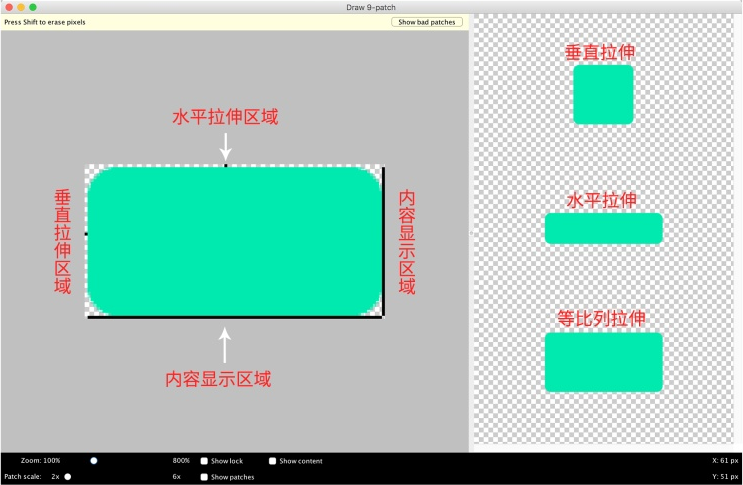
Task: Minimize the window with the yellow button
Action: tap(20, 7)
